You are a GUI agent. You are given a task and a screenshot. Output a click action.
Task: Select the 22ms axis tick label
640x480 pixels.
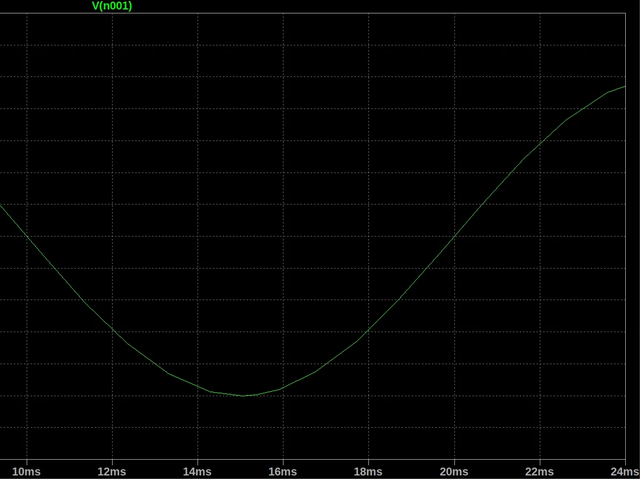(540, 471)
